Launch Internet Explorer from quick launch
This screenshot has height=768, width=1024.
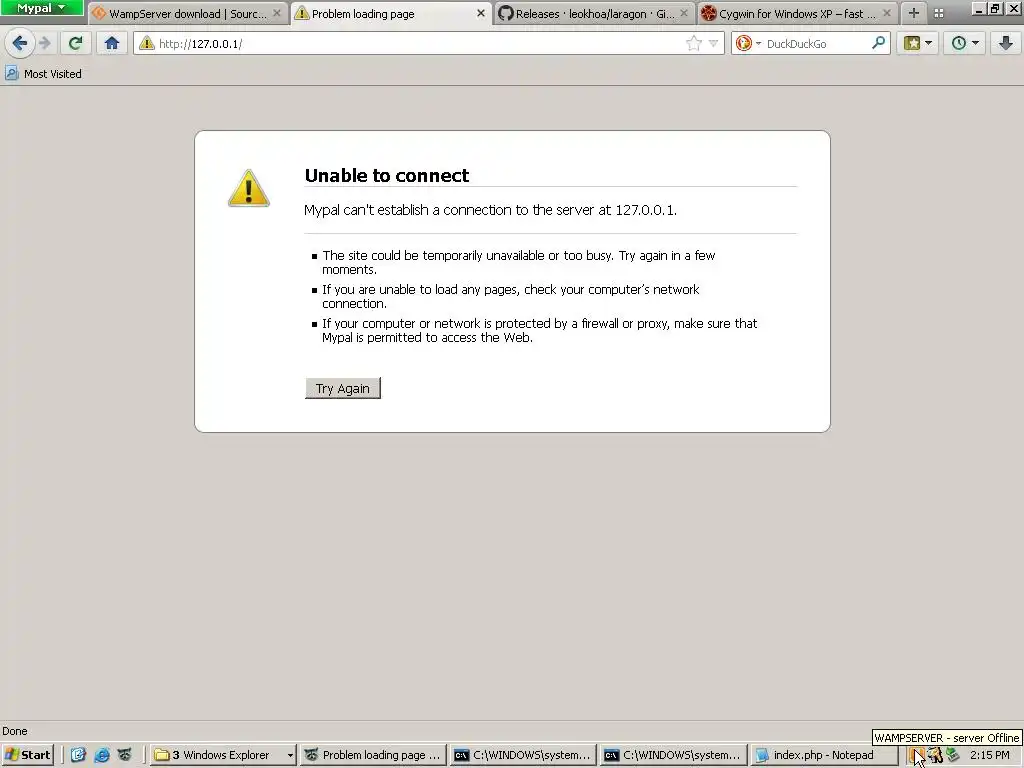click(101, 755)
